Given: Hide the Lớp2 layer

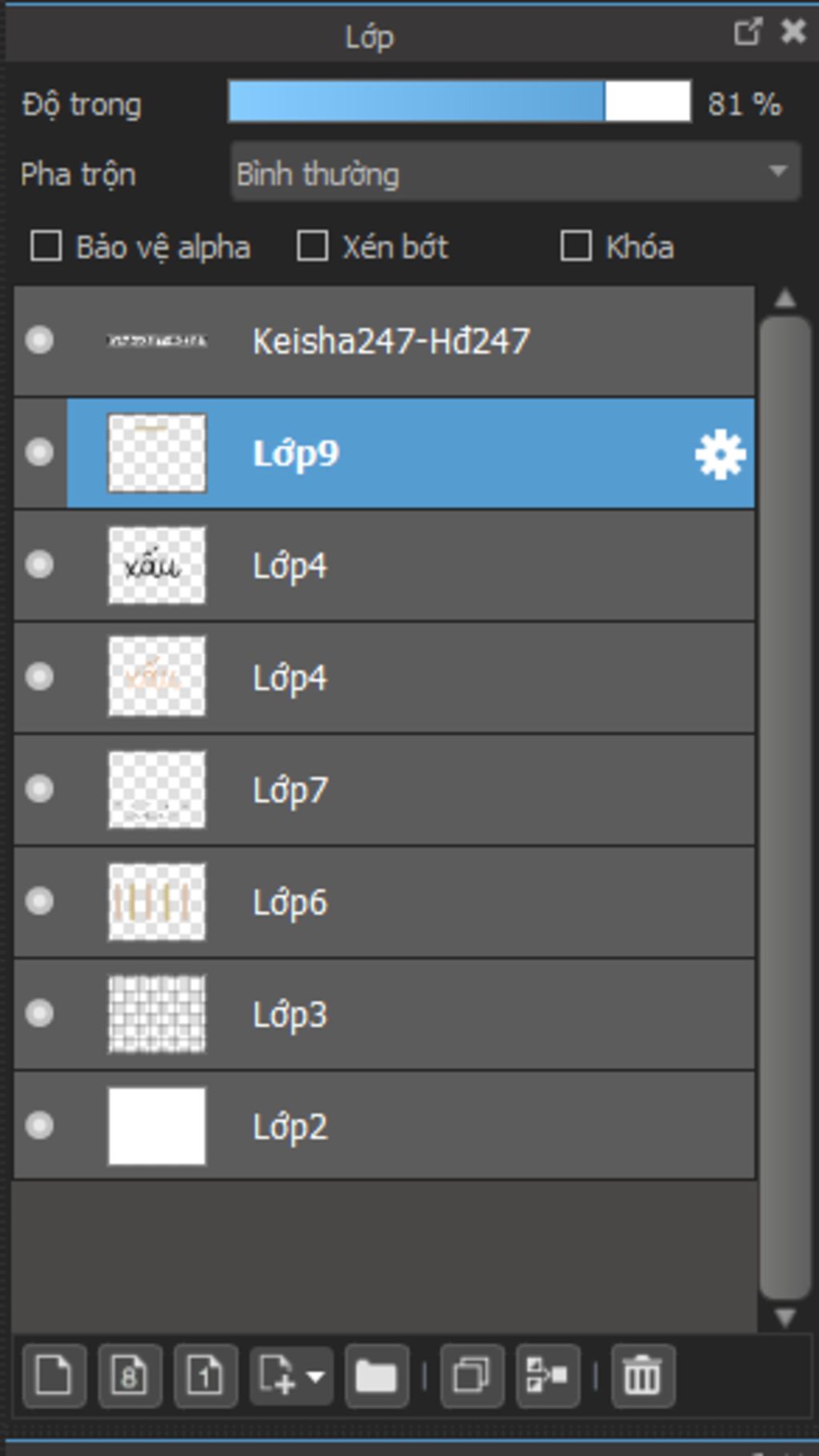Looking at the screenshot, I should click(x=39, y=1125).
